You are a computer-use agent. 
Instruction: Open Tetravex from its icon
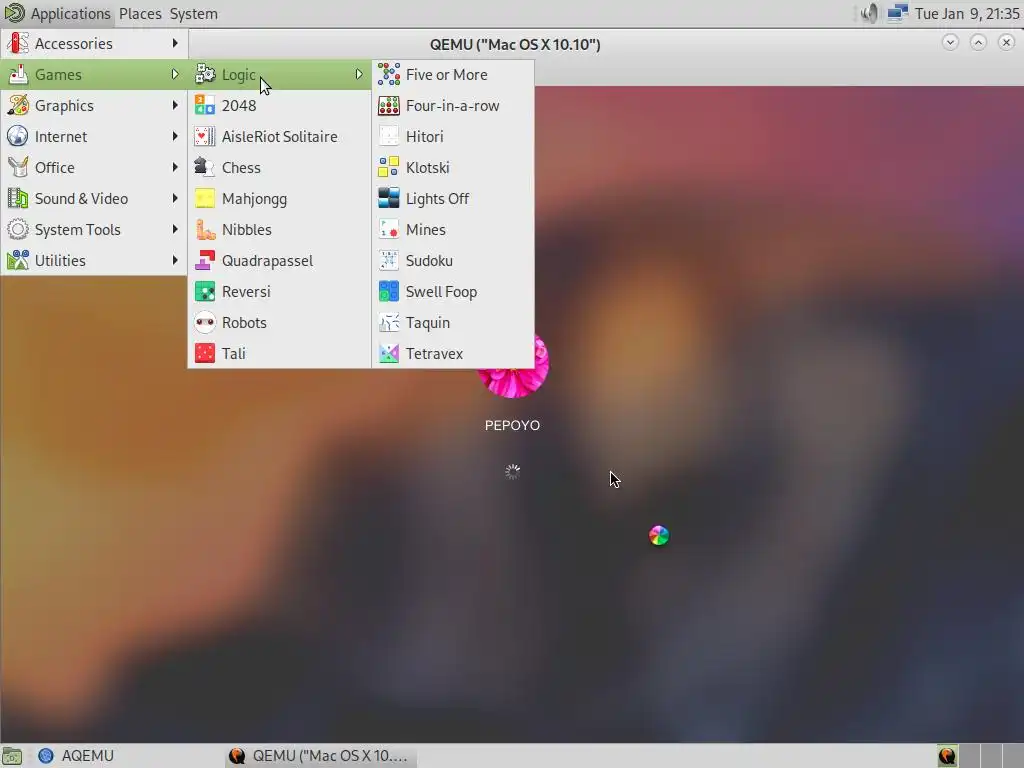389,353
